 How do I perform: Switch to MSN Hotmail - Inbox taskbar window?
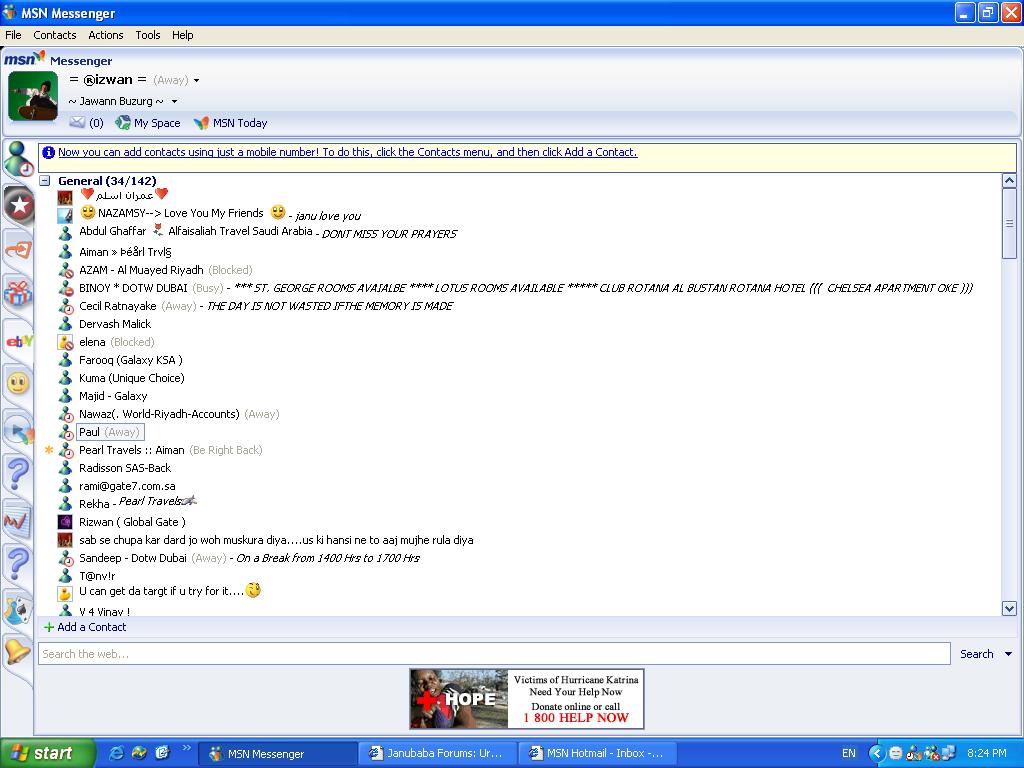(598, 753)
